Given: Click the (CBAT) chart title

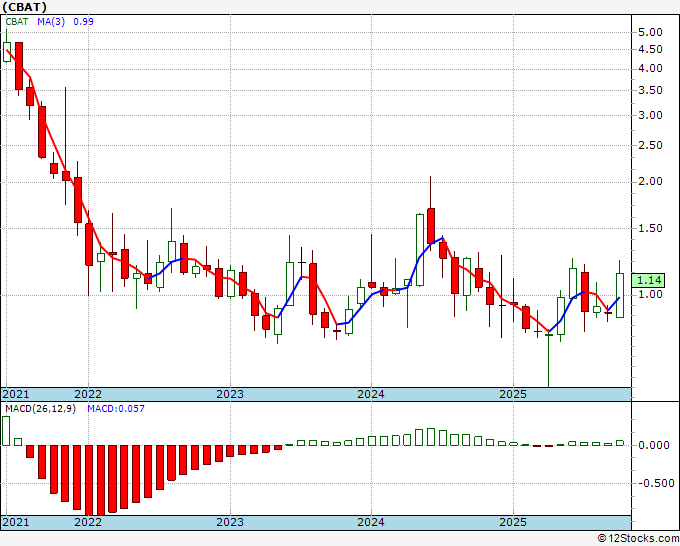Looking at the screenshot, I should (x=24, y=7).
